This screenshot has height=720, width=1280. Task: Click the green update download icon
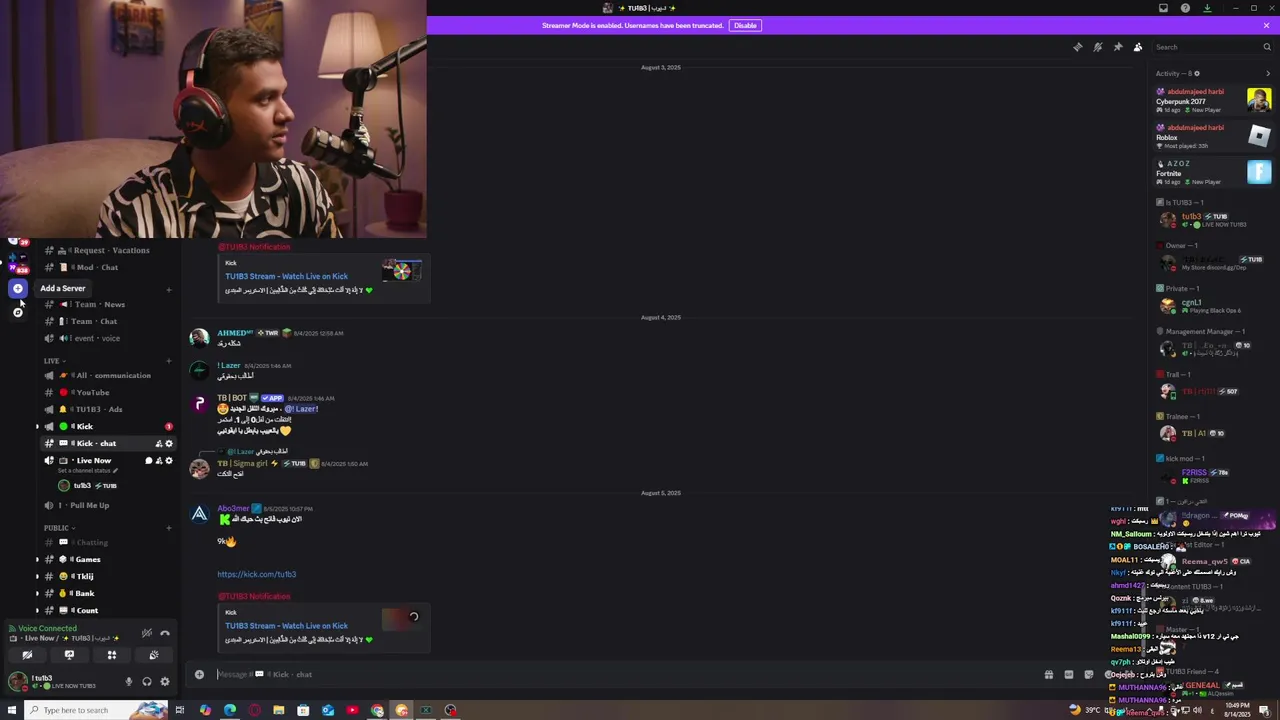[1207, 8]
